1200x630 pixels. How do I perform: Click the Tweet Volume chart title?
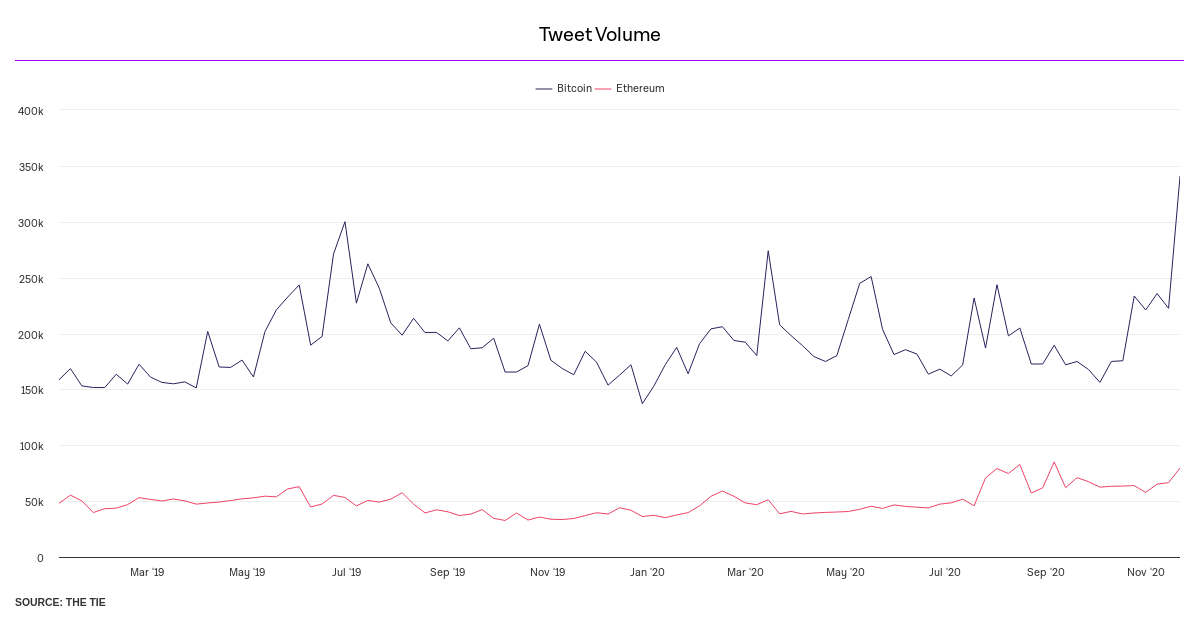coord(600,34)
